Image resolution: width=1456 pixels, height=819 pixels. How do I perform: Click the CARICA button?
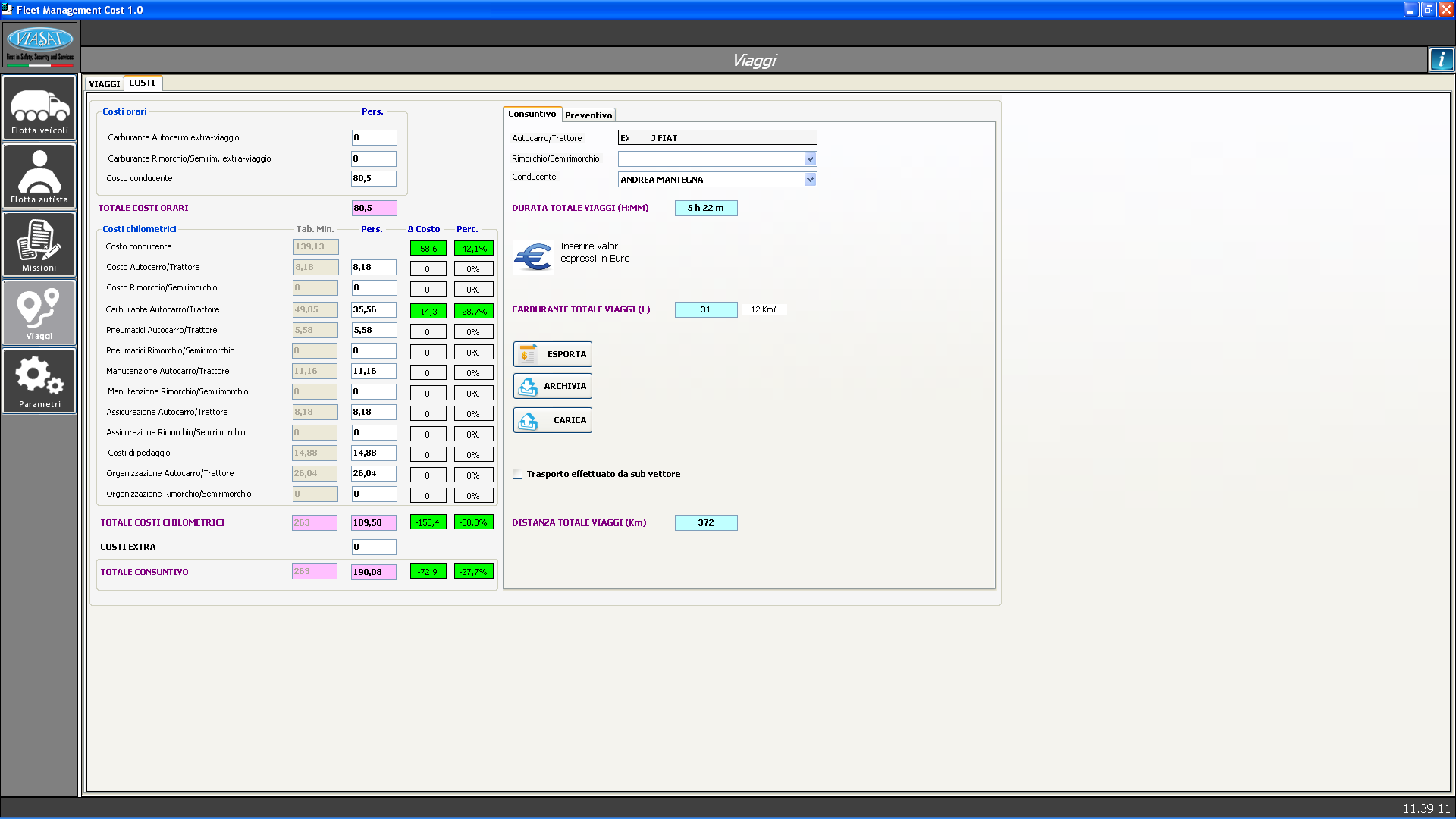coord(553,420)
